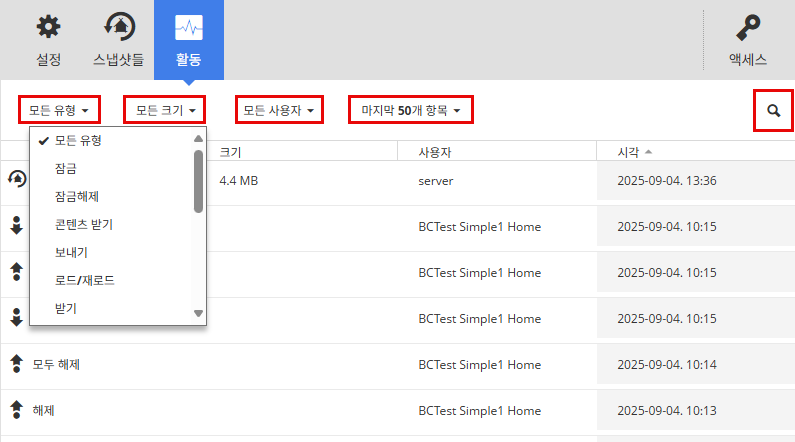Expand the 마지막 50개 항목 dropdown
The image size is (795, 442).
click(410, 109)
